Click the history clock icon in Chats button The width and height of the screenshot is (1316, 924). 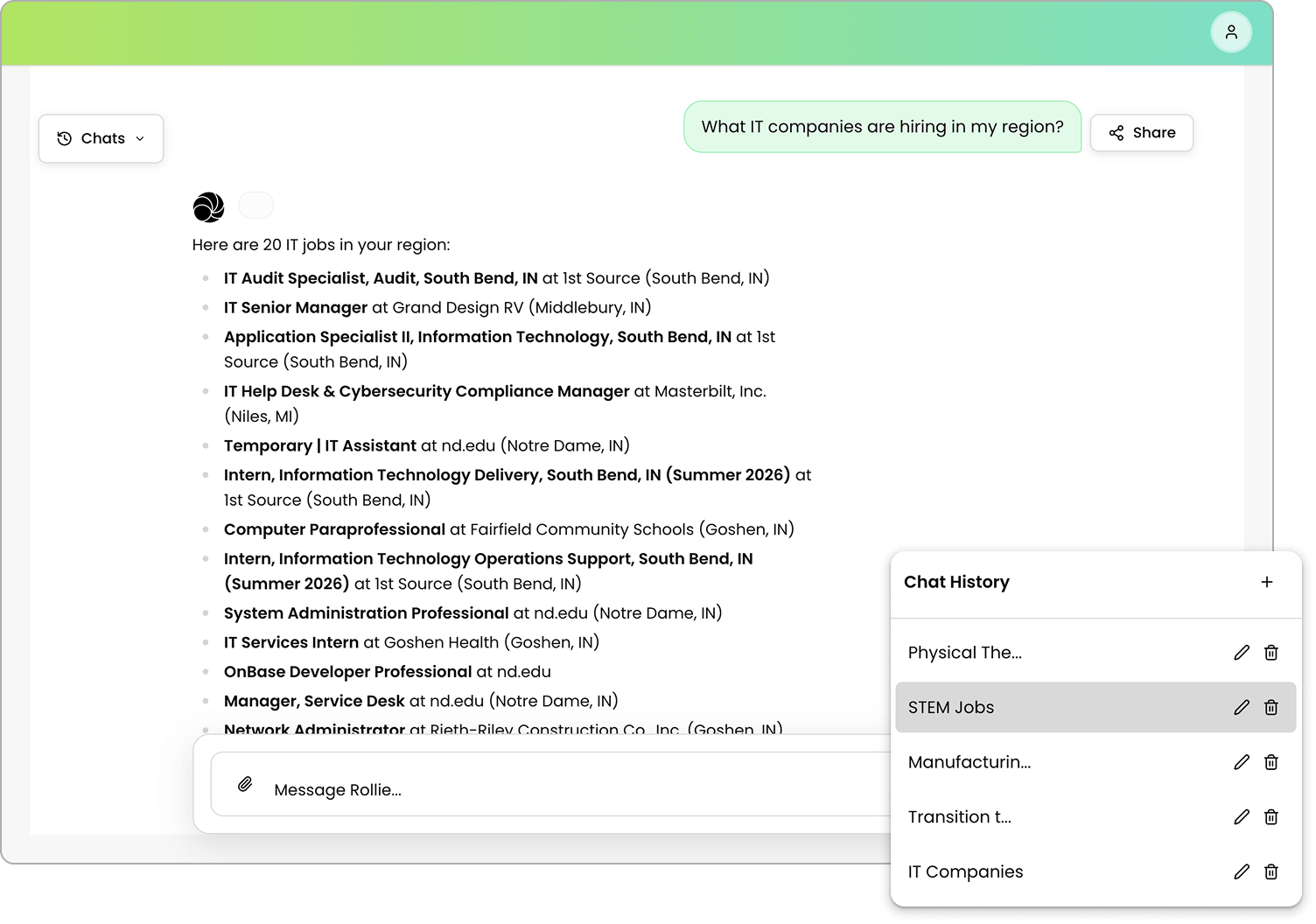pos(63,137)
